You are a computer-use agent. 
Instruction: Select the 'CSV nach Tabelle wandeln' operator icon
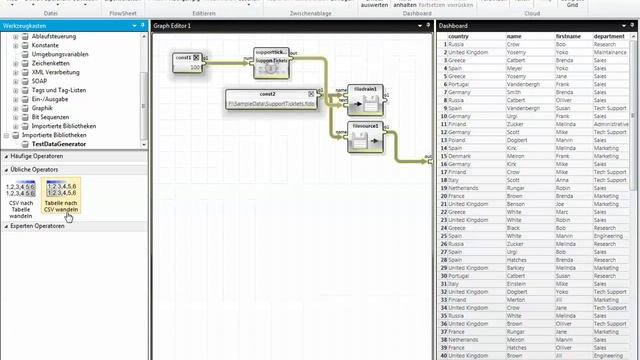click(20, 189)
